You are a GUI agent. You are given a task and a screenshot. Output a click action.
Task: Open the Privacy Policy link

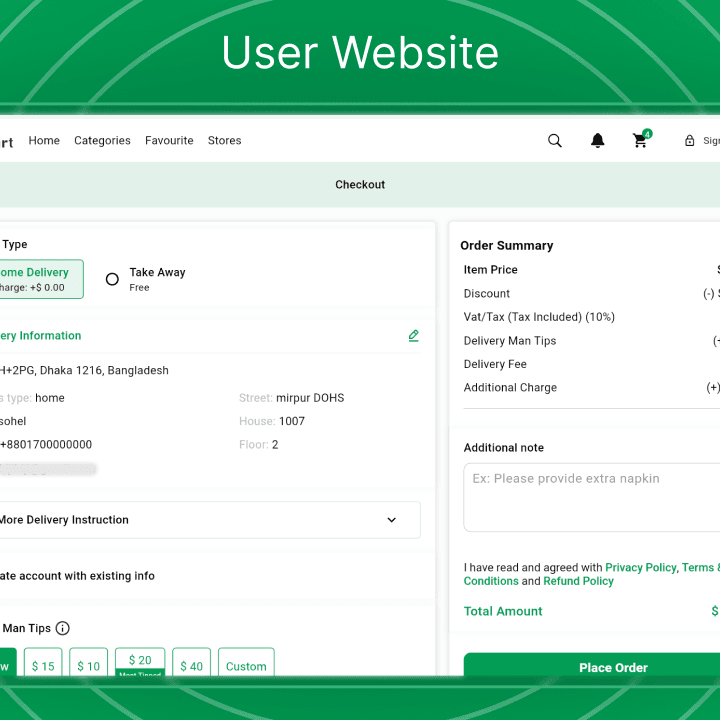tap(640, 567)
